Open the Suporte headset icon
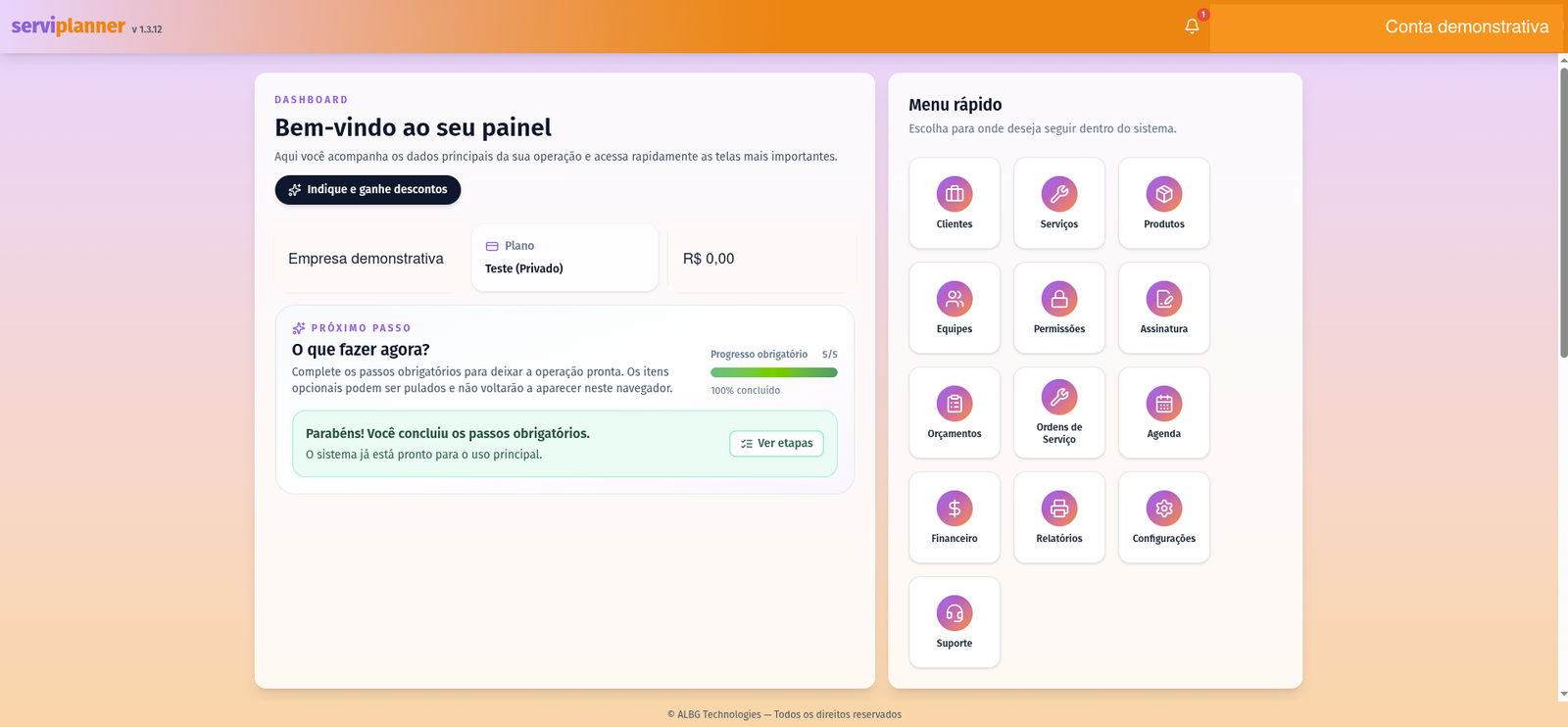The height and width of the screenshot is (727, 1568). 955,613
